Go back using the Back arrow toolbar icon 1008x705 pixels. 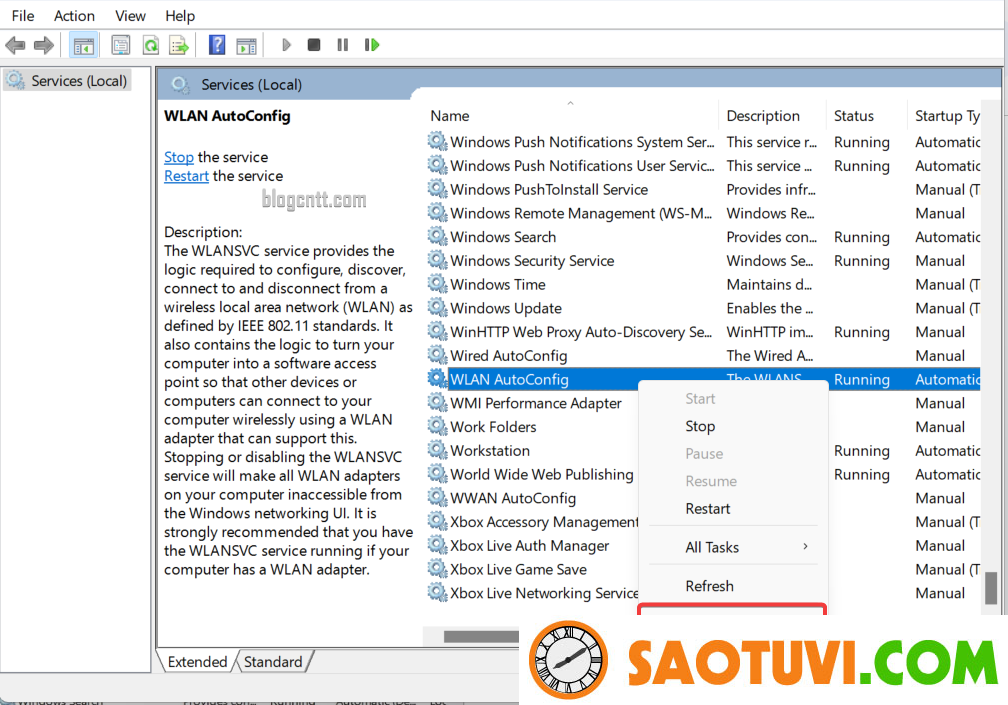(x=15, y=45)
